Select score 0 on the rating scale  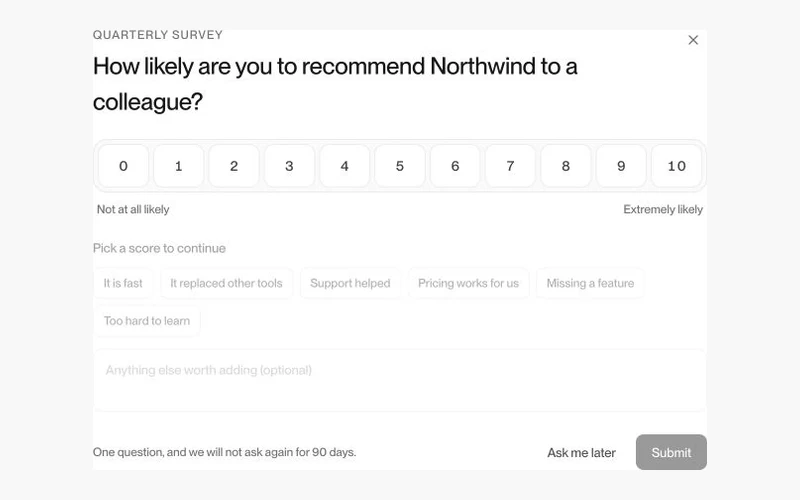[x=123, y=166]
